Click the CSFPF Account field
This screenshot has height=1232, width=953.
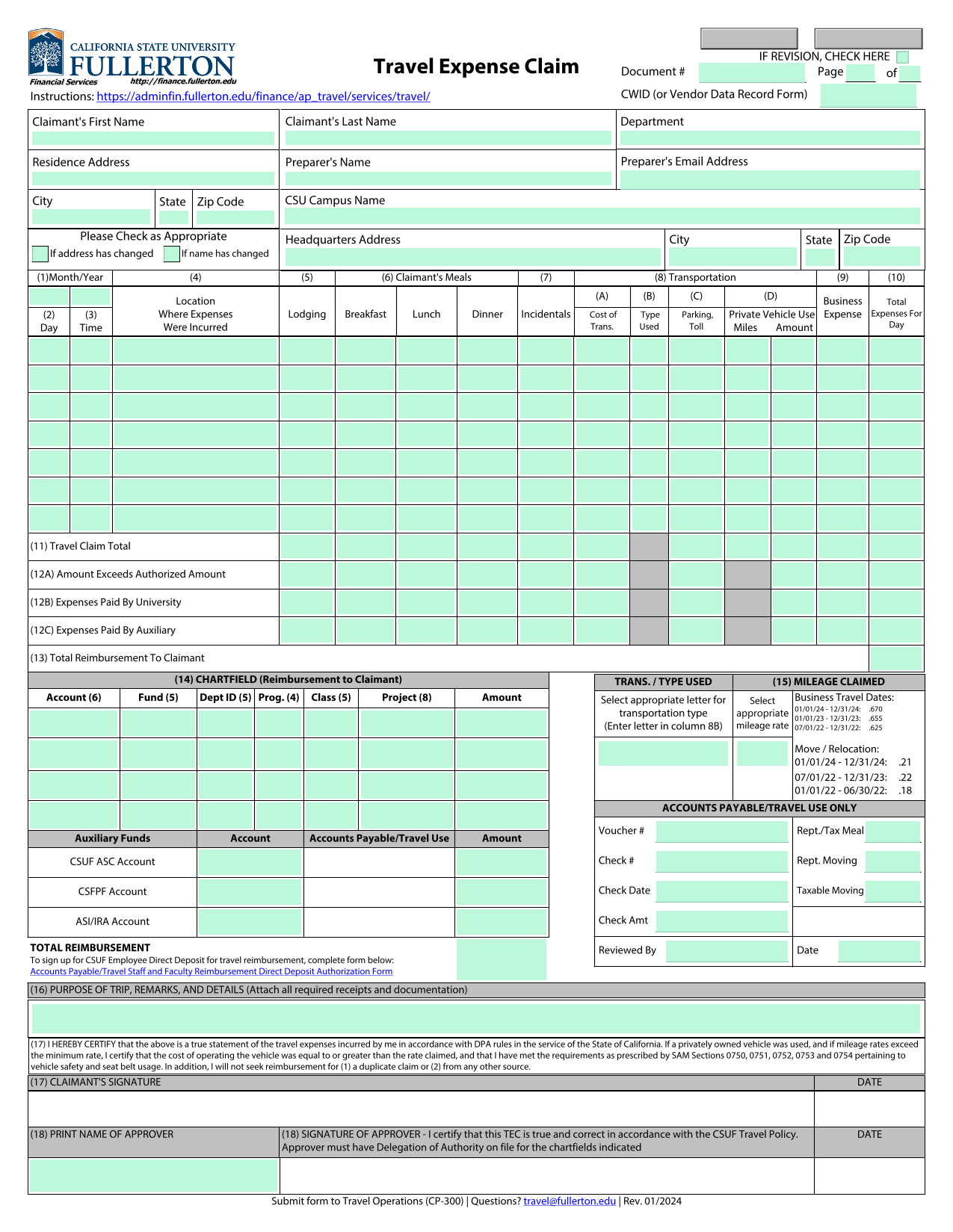(250, 892)
